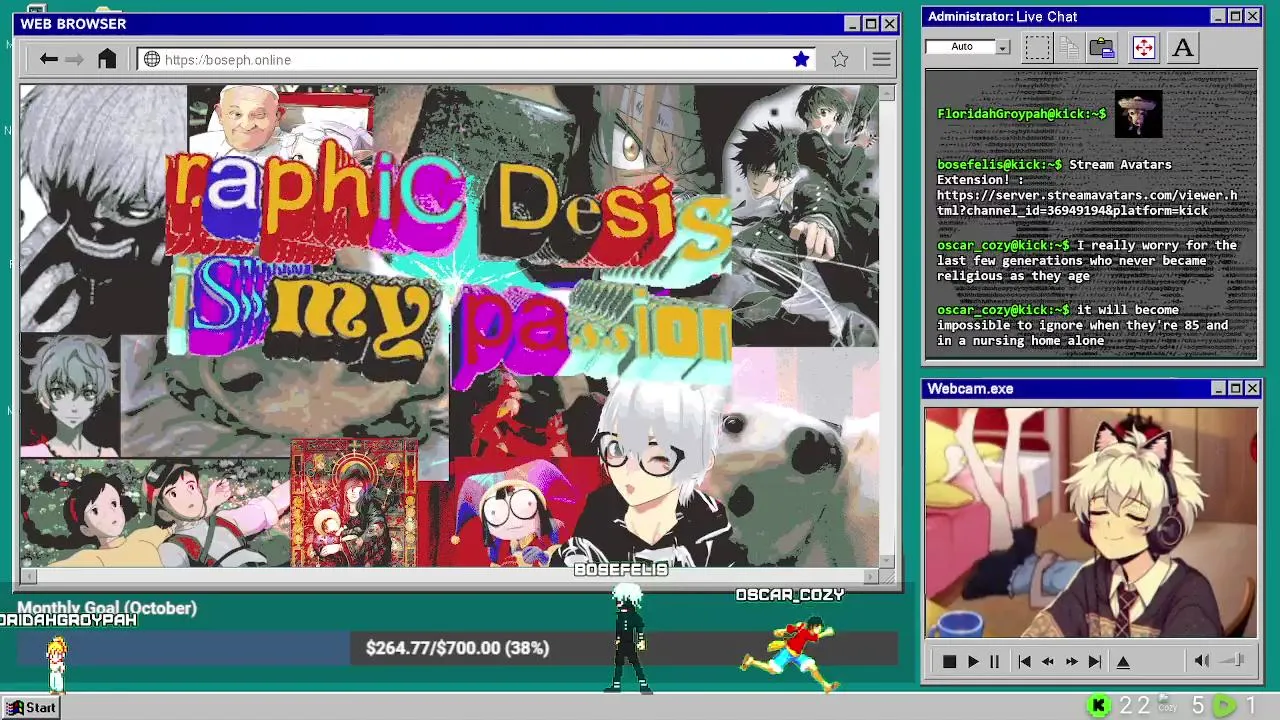This screenshot has height=720, width=1280.
Task: Pause the Webcam.exe video
Action: [x=994, y=661]
